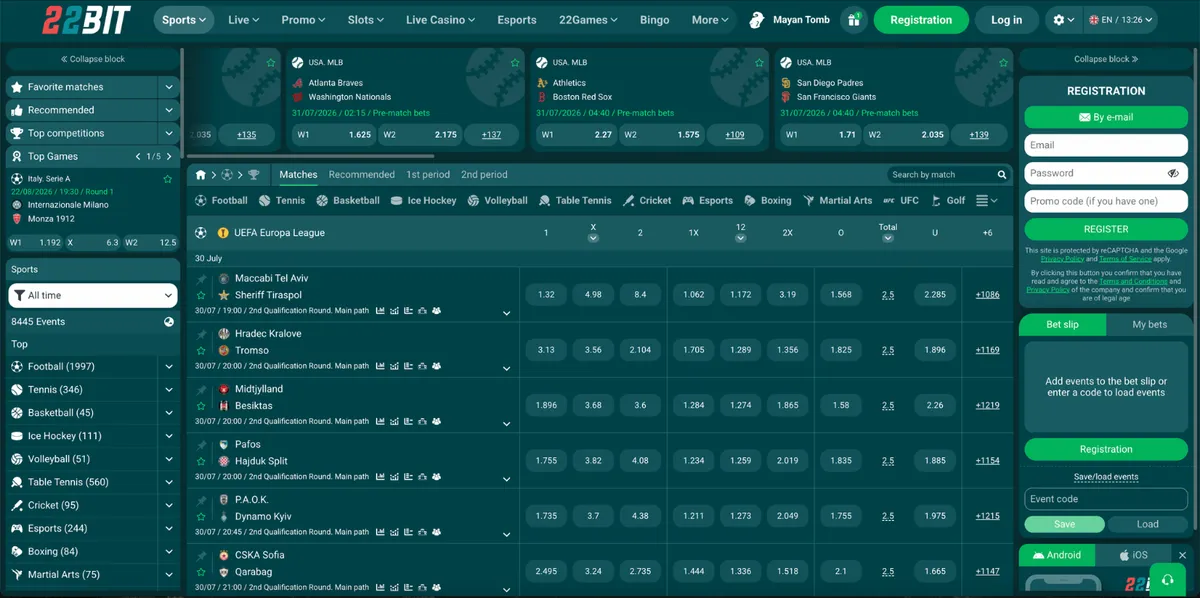
Task: Toggle password visibility eye icon
Action: 1173,173
